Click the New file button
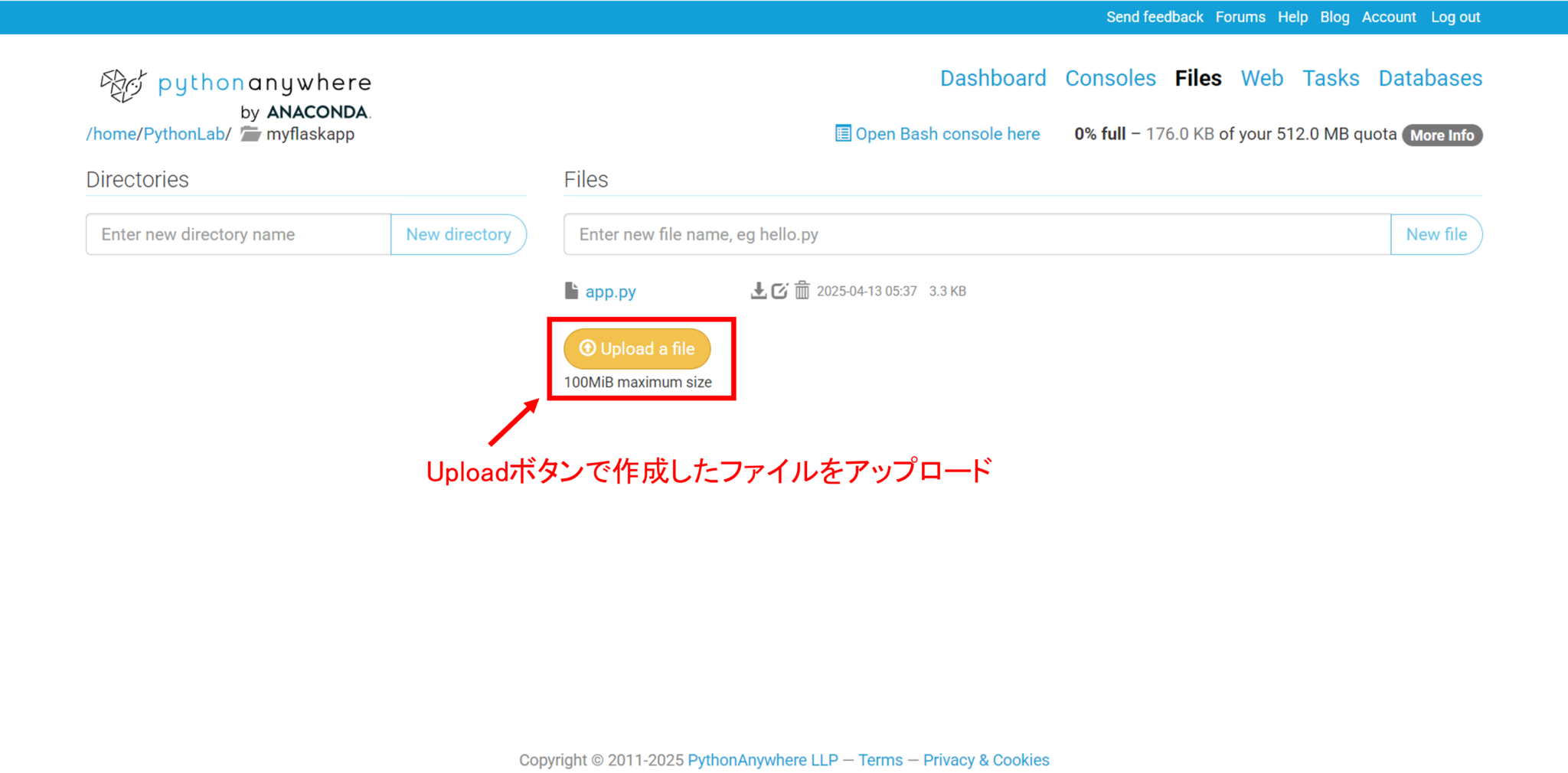The height and width of the screenshot is (773, 1568). pos(1436,234)
